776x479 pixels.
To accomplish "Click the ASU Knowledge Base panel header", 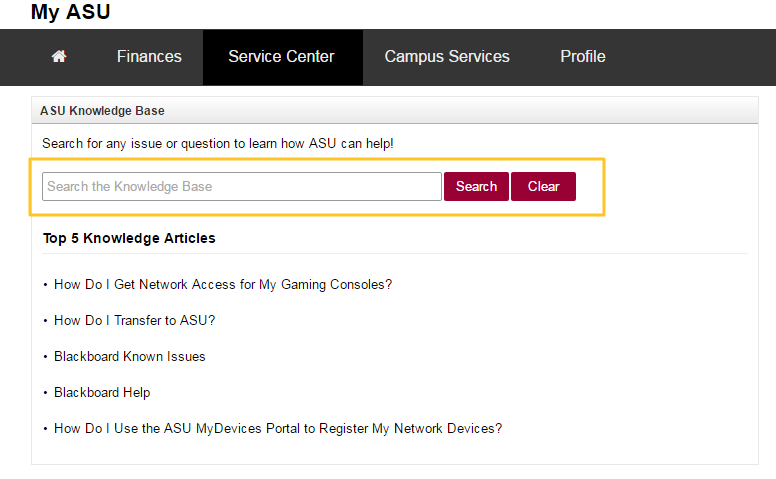I will (102, 111).
